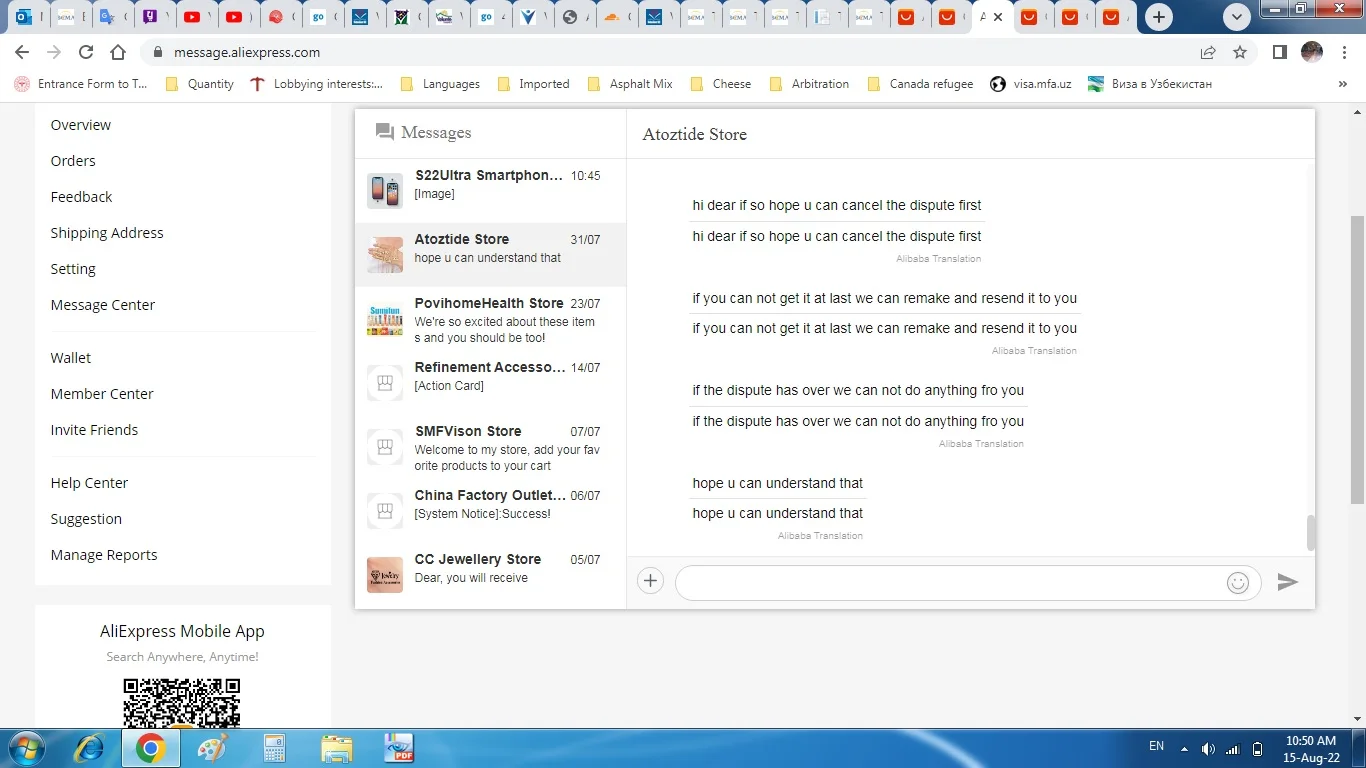Open Feedback in the account sidebar
Viewport: 1366px width, 768px height.
coord(81,197)
